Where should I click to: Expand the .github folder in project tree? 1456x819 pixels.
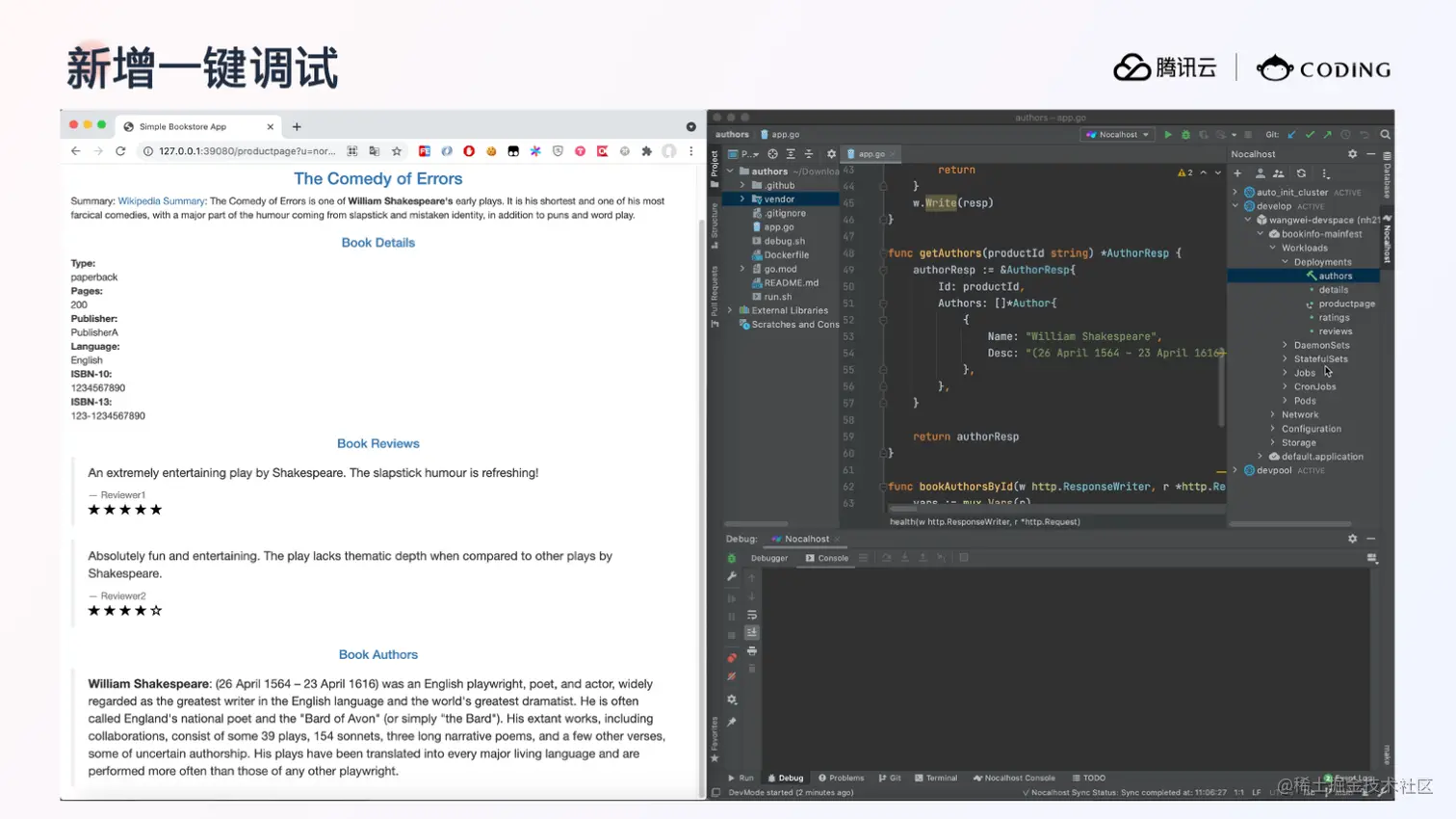click(x=742, y=185)
